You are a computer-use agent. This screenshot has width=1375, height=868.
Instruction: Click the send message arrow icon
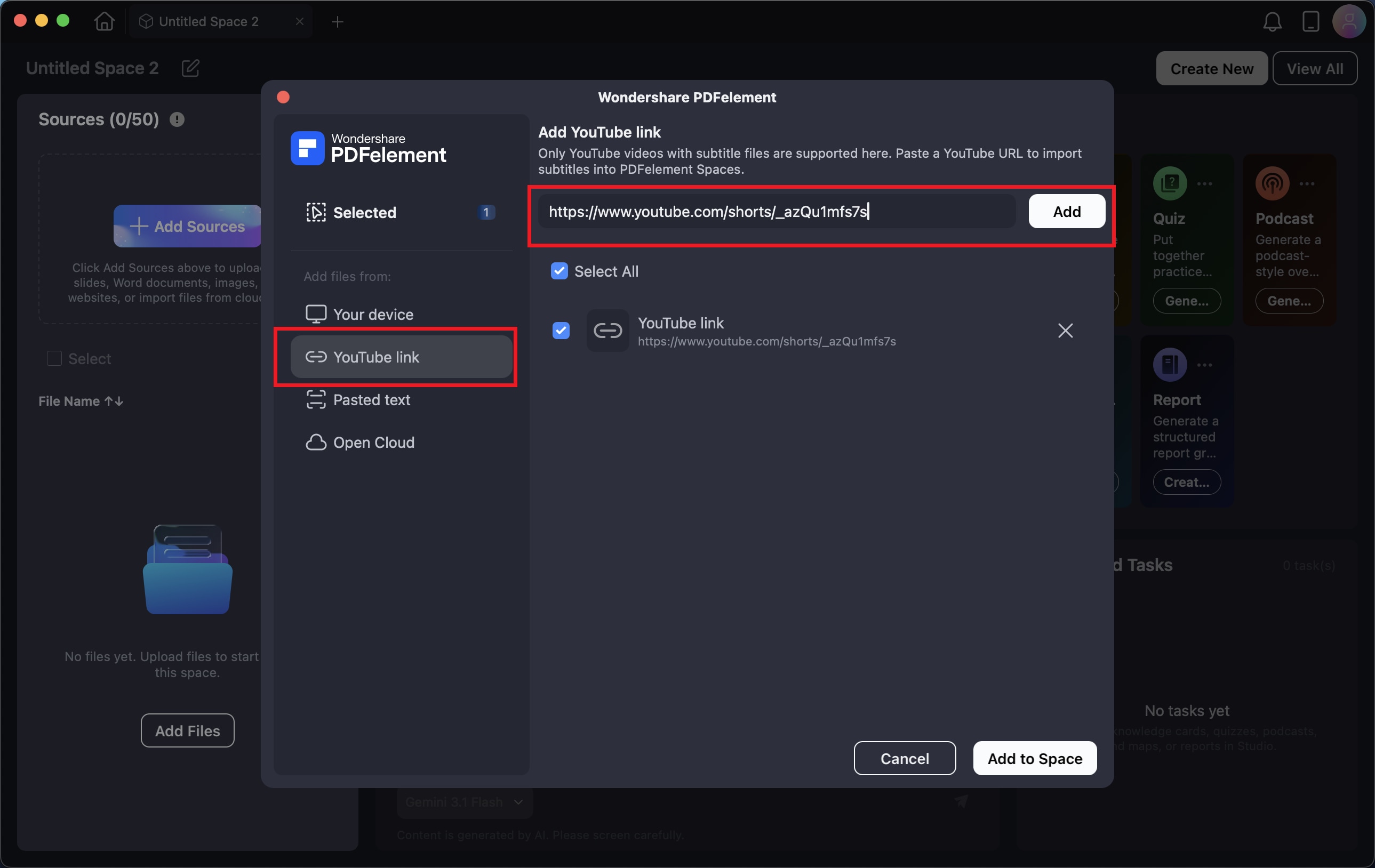(x=962, y=801)
